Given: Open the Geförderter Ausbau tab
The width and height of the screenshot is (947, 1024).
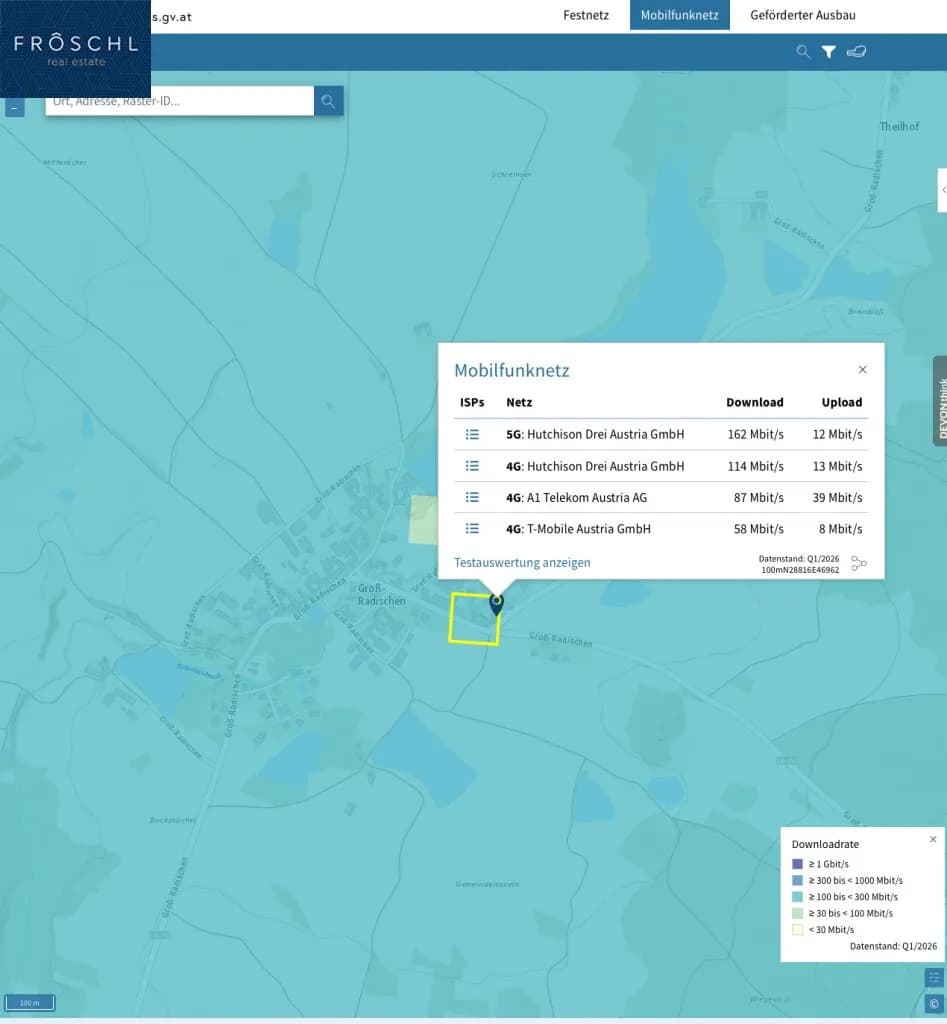Looking at the screenshot, I should pos(803,15).
